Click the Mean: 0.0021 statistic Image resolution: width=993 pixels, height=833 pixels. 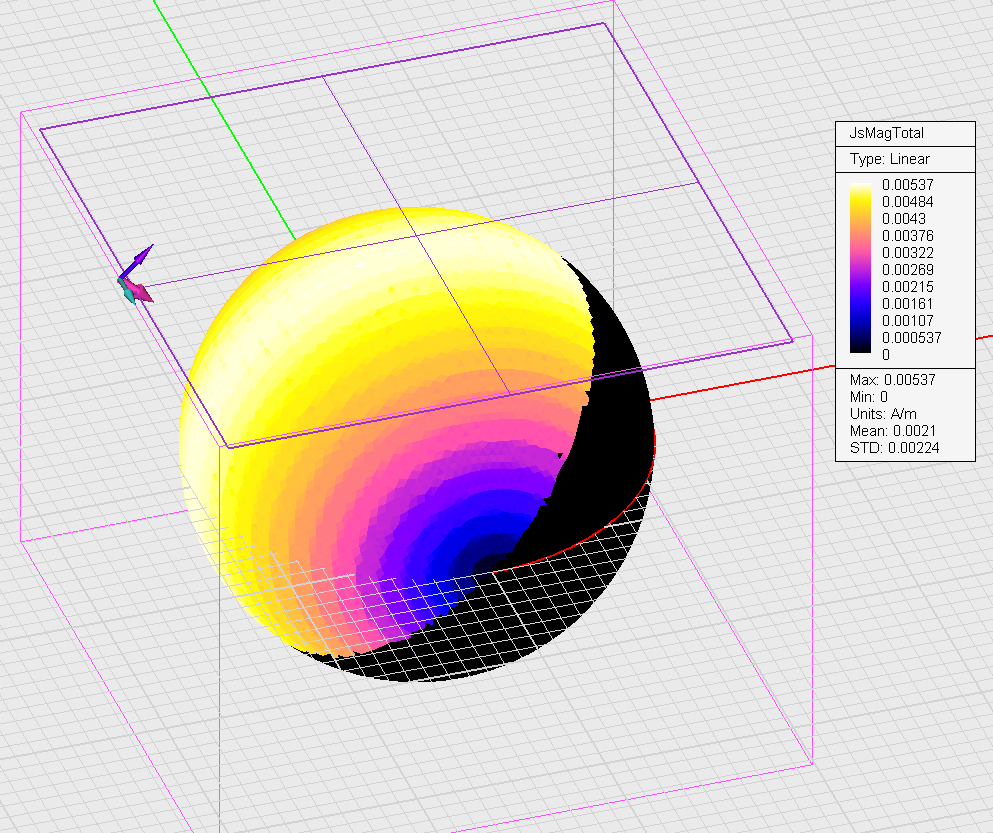point(893,432)
